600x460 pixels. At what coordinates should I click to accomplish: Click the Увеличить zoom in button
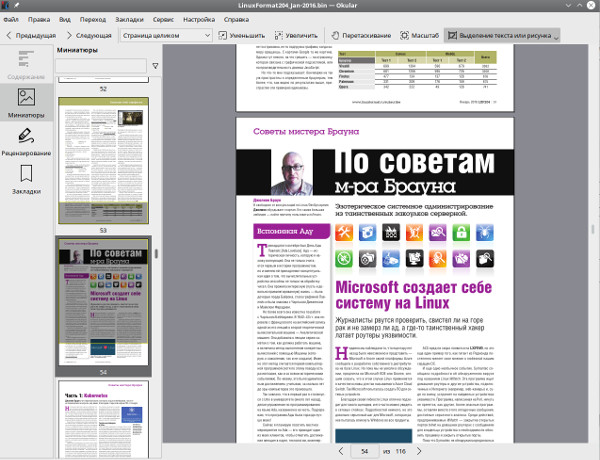[296, 36]
